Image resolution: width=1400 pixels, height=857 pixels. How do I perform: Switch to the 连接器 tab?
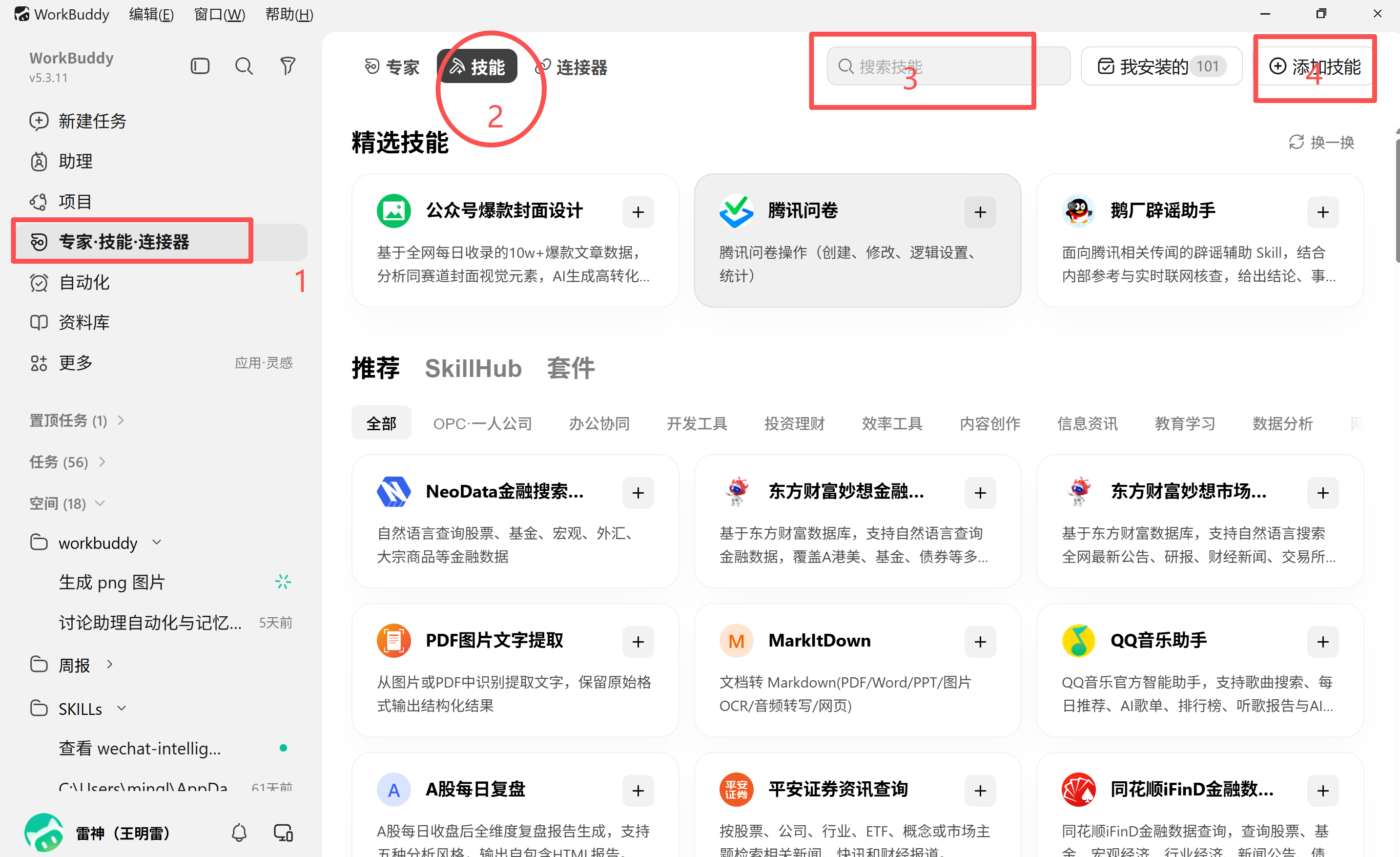(572, 67)
